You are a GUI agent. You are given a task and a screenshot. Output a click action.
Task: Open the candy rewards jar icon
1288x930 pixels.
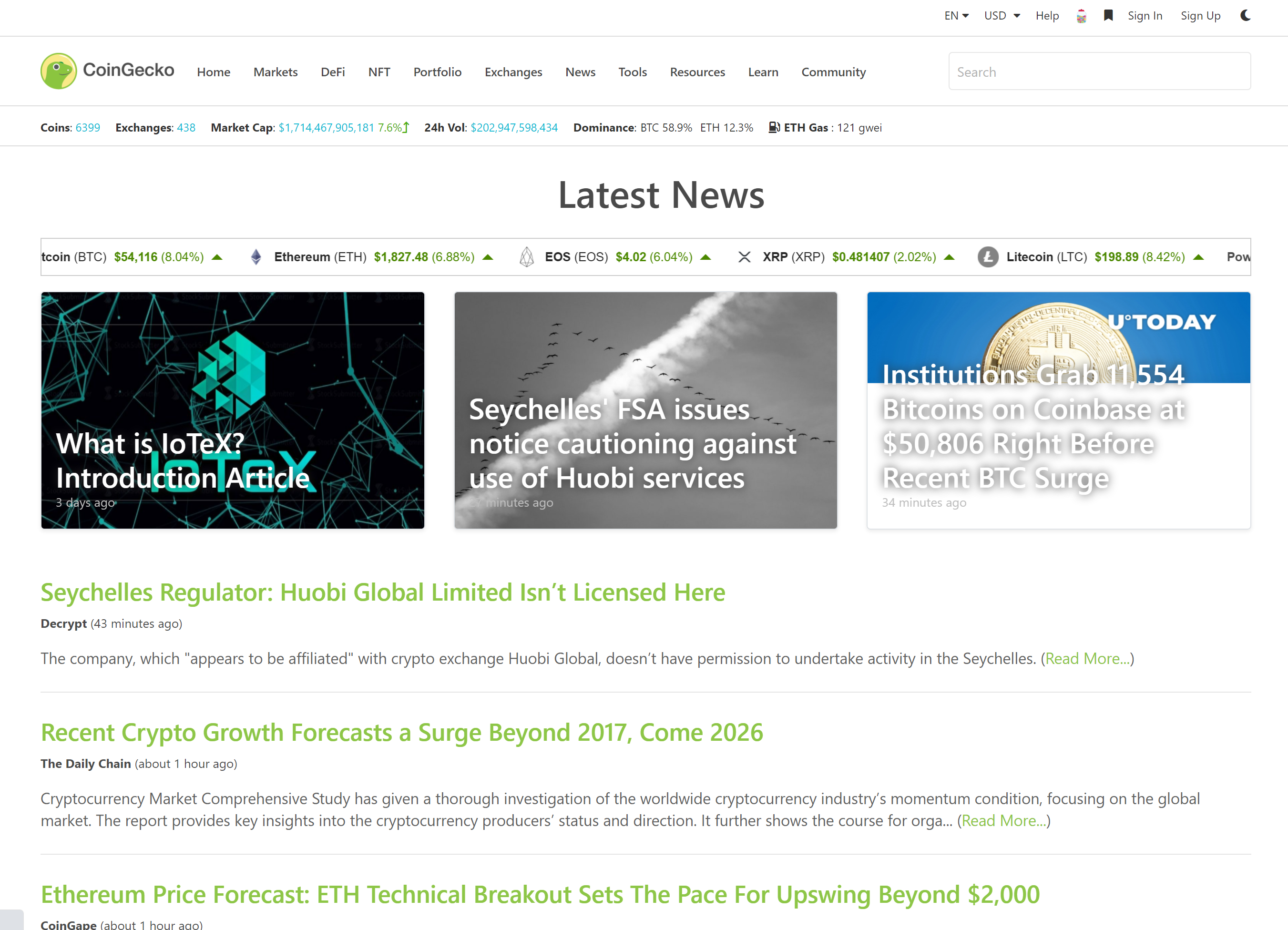pos(1081,16)
